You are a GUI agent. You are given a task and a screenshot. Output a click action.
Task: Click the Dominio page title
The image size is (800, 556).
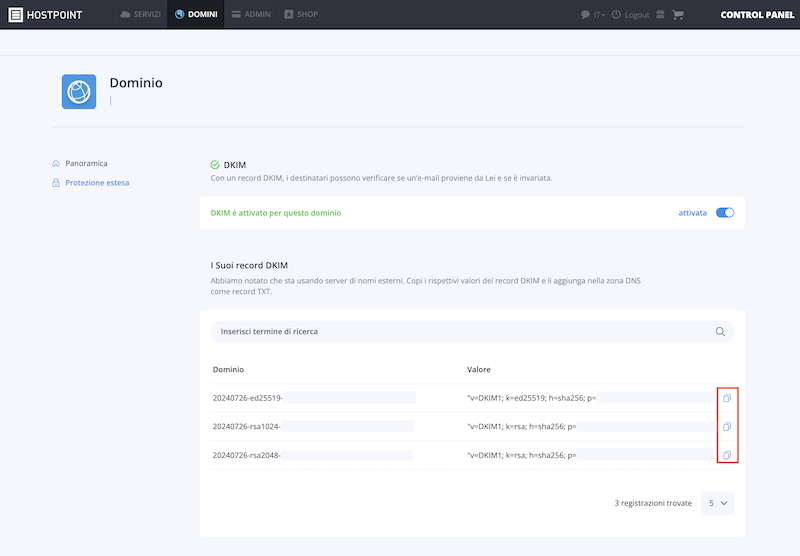tap(136, 83)
